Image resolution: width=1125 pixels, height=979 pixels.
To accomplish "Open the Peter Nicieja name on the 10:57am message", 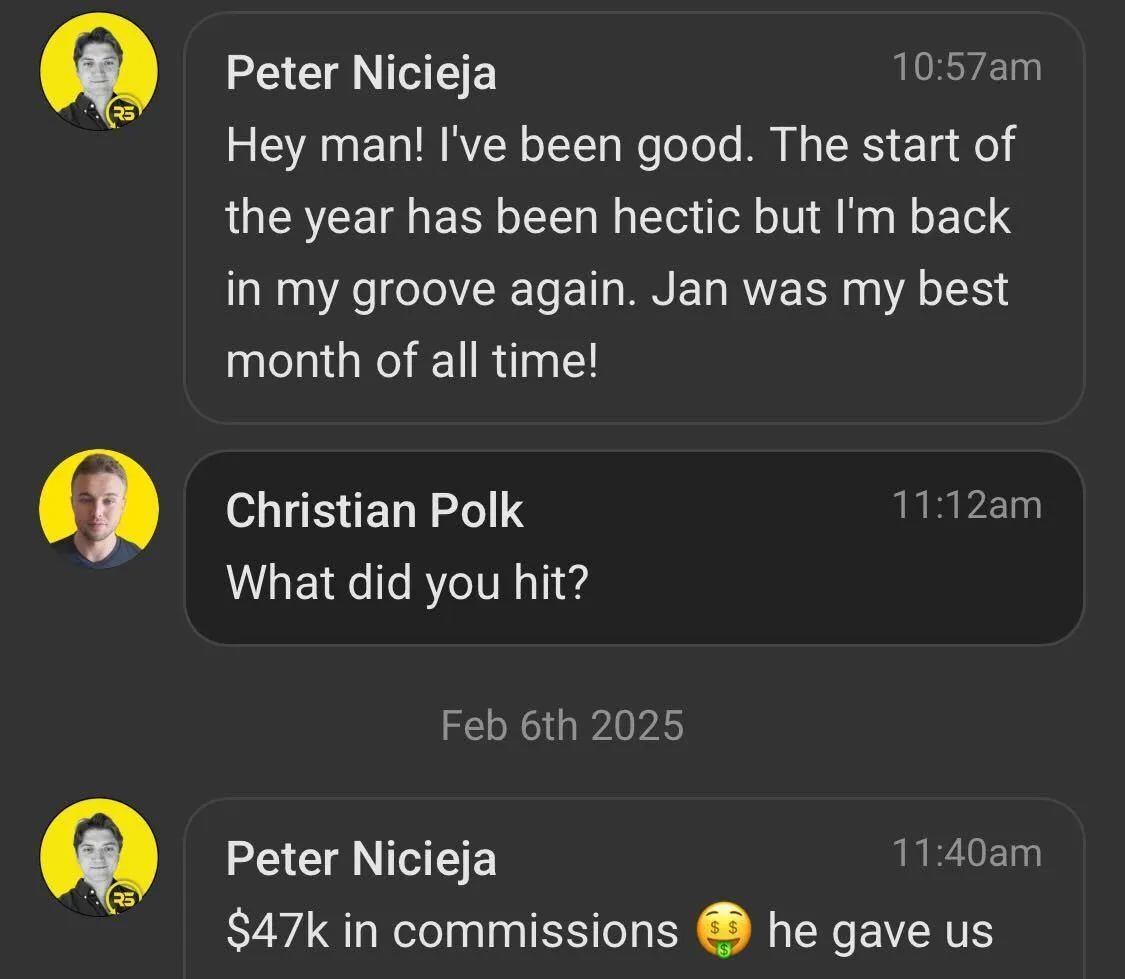I will point(361,73).
